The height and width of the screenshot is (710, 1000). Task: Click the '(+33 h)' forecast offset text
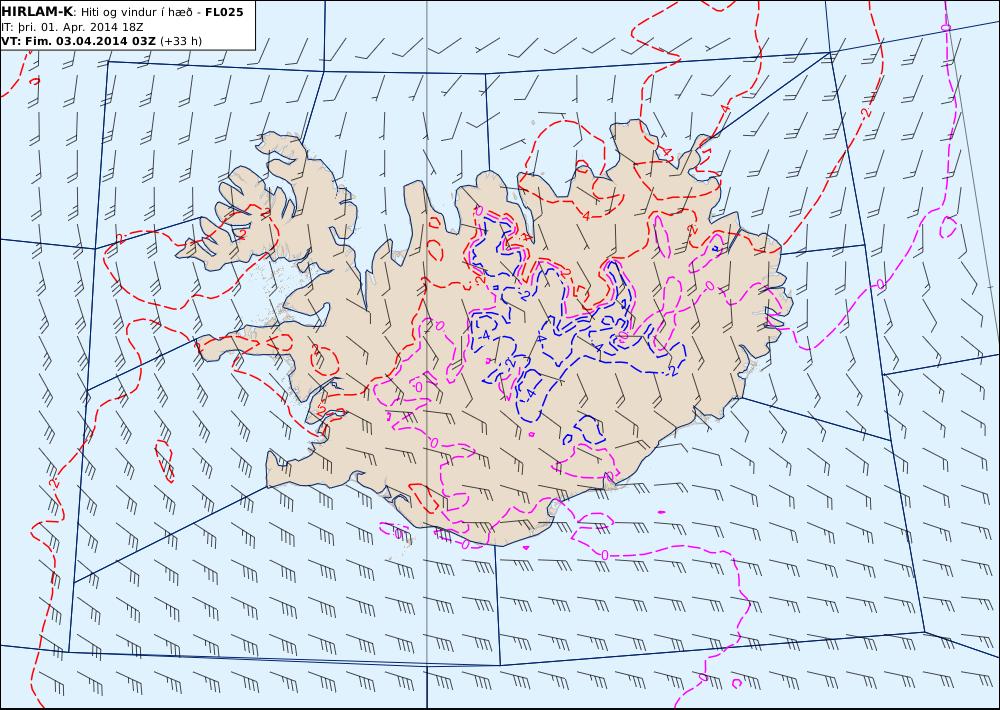pos(180,41)
